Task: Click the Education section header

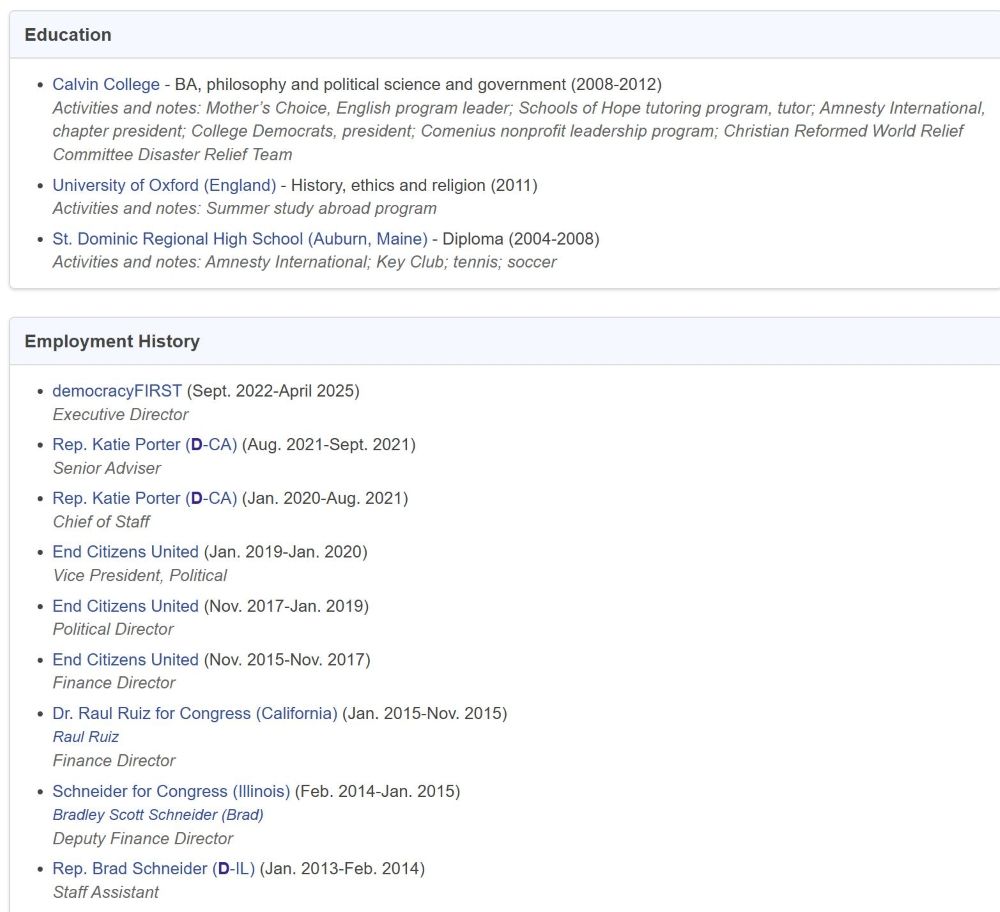Action: (x=68, y=34)
